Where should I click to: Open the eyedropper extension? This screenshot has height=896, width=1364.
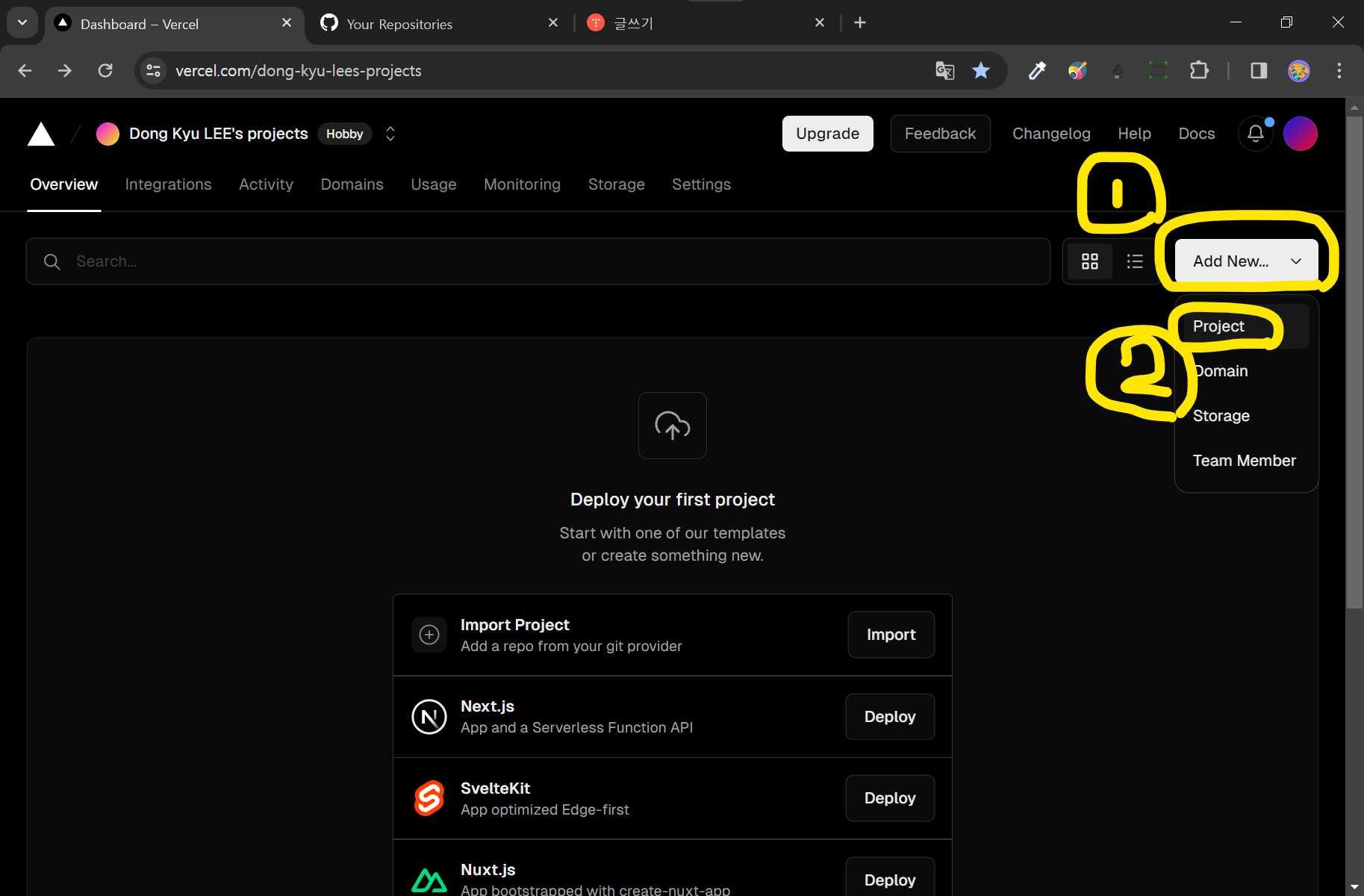[1037, 70]
